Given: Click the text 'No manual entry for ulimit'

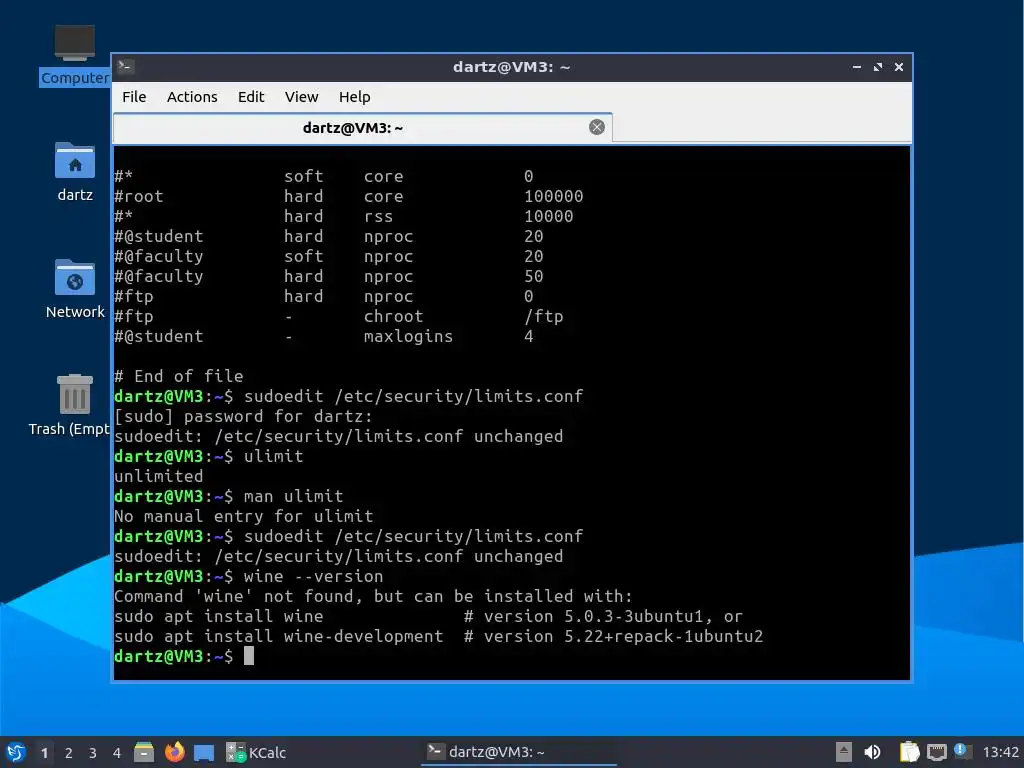Looking at the screenshot, I should tap(244, 517).
